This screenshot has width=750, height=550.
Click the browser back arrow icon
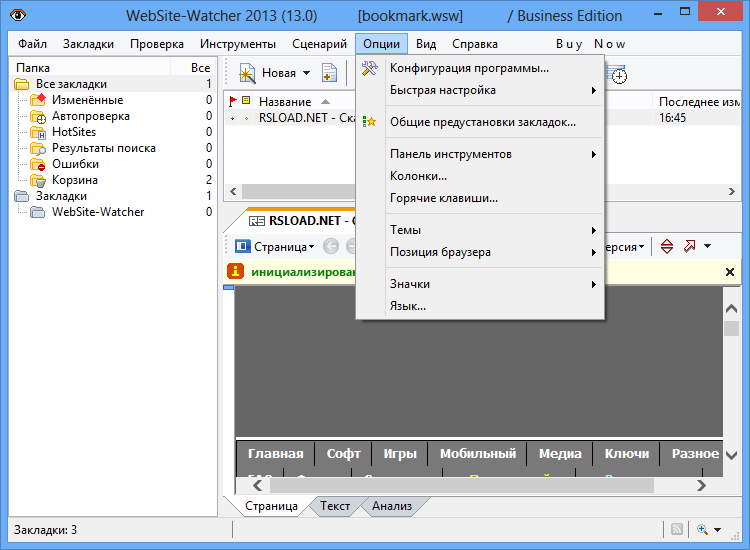tap(331, 246)
